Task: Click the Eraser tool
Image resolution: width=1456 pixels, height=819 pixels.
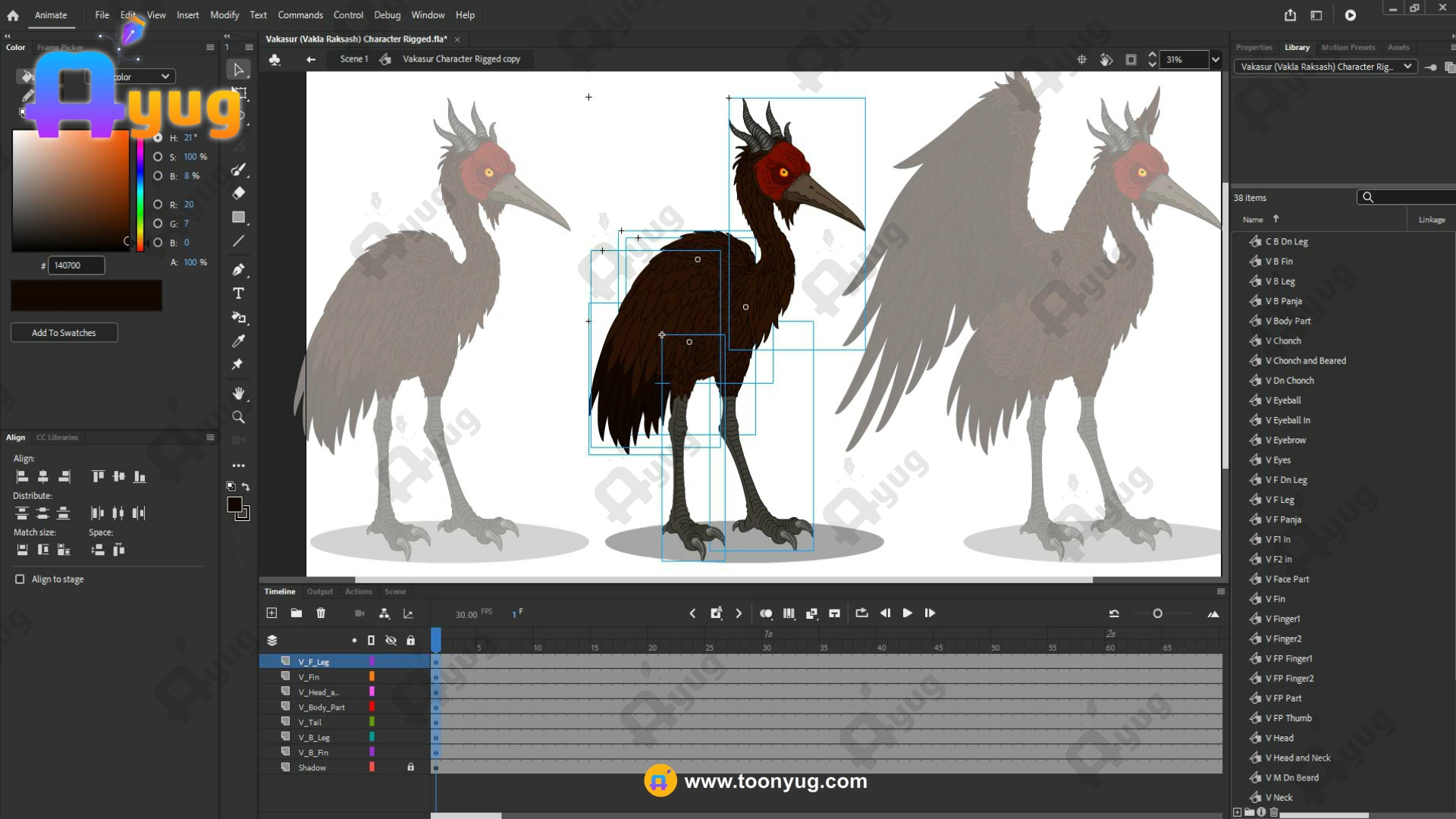Action: coord(238,193)
